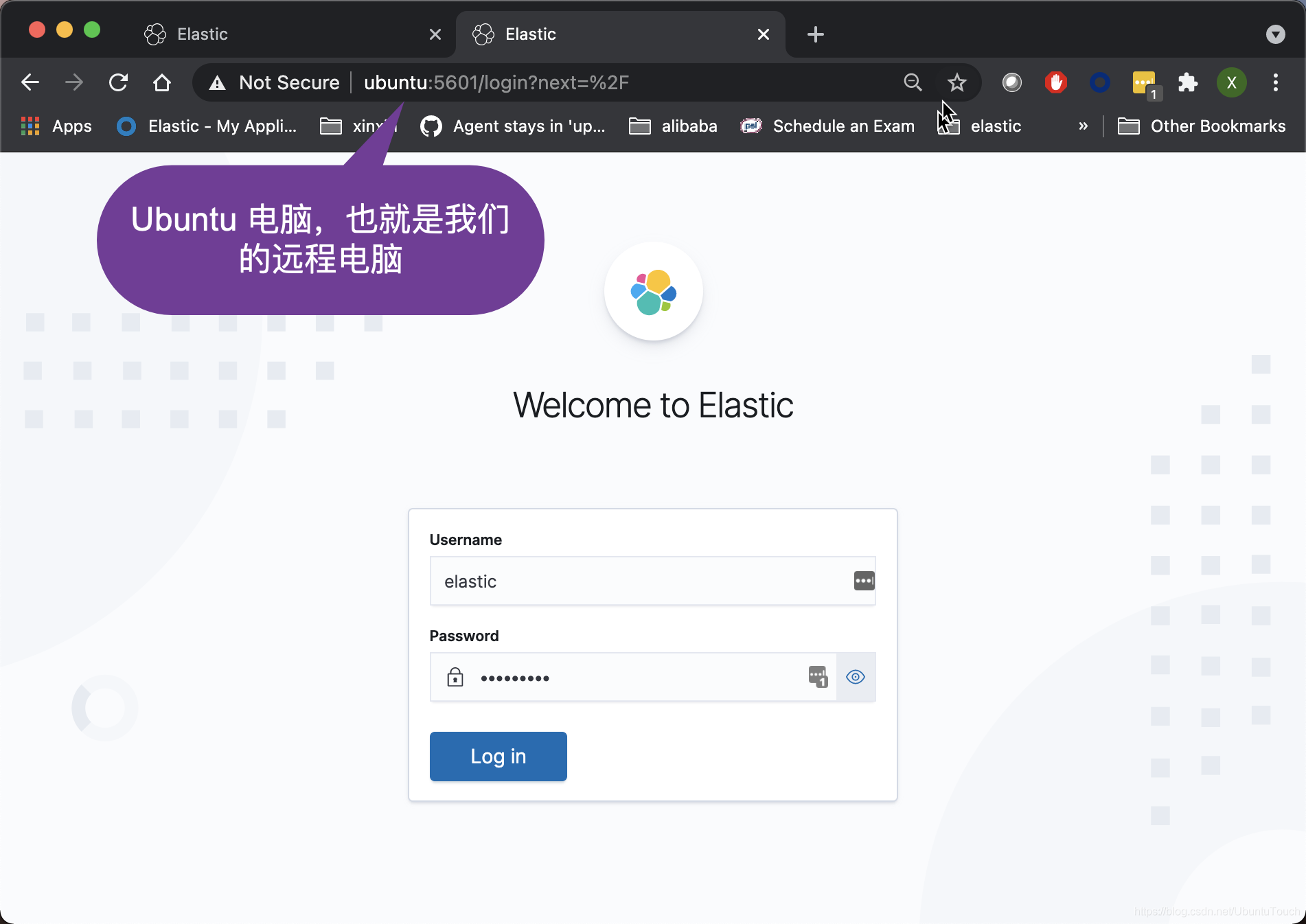
Task: Open the Schedule an Exam bookmark
Action: tap(828, 126)
